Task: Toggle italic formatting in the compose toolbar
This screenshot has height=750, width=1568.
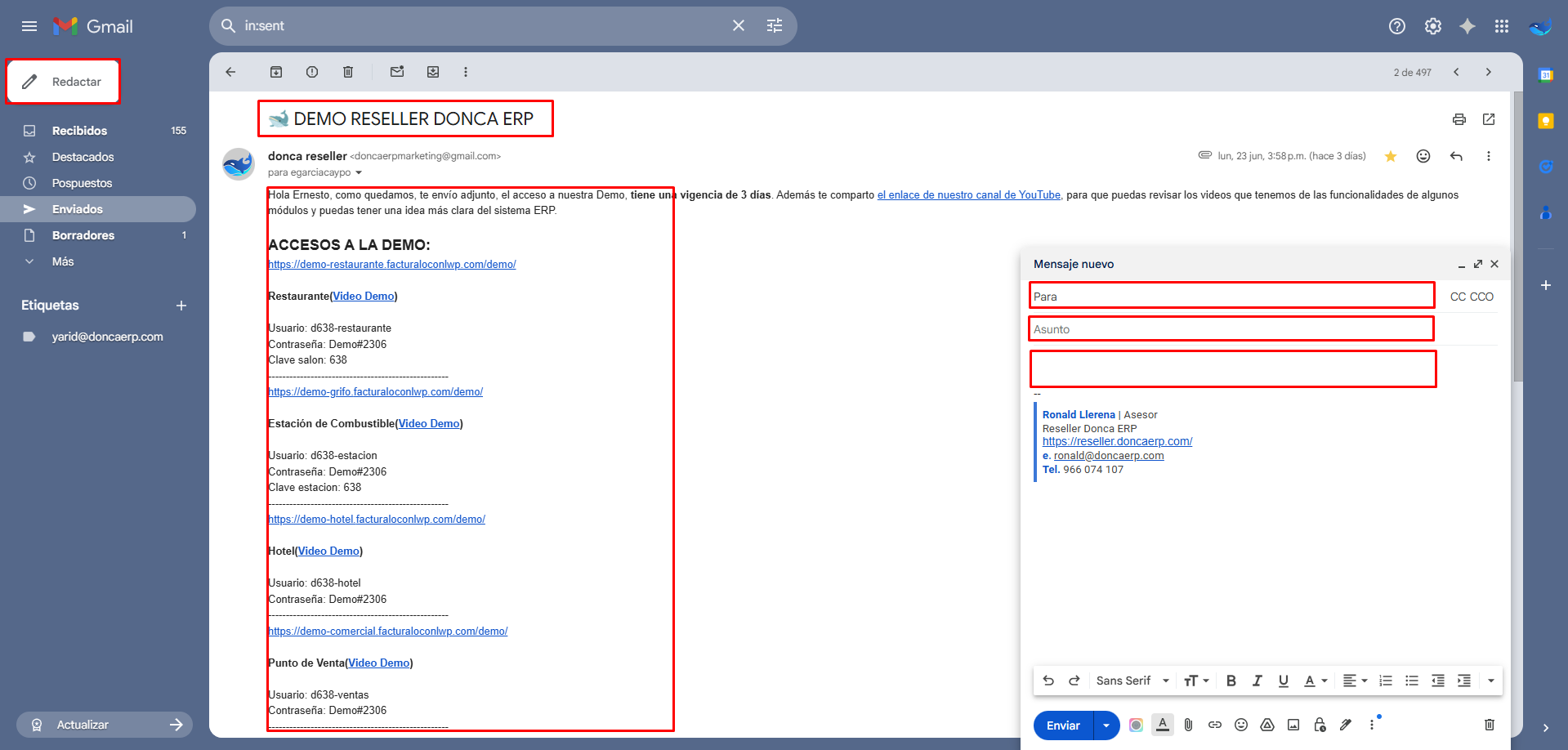Action: click(x=1258, y=681)
